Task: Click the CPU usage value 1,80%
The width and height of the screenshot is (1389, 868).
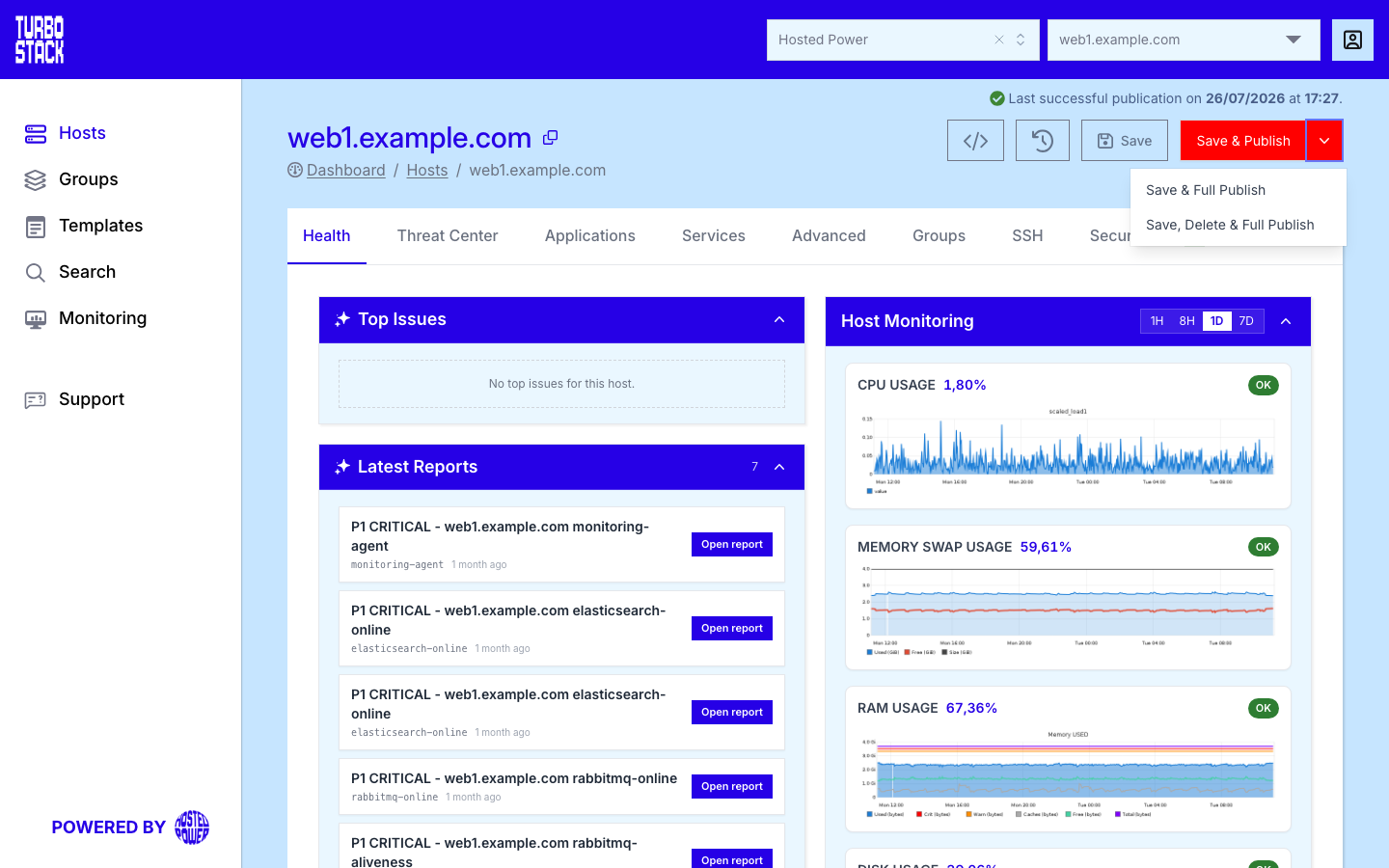Action: [965, 385]
